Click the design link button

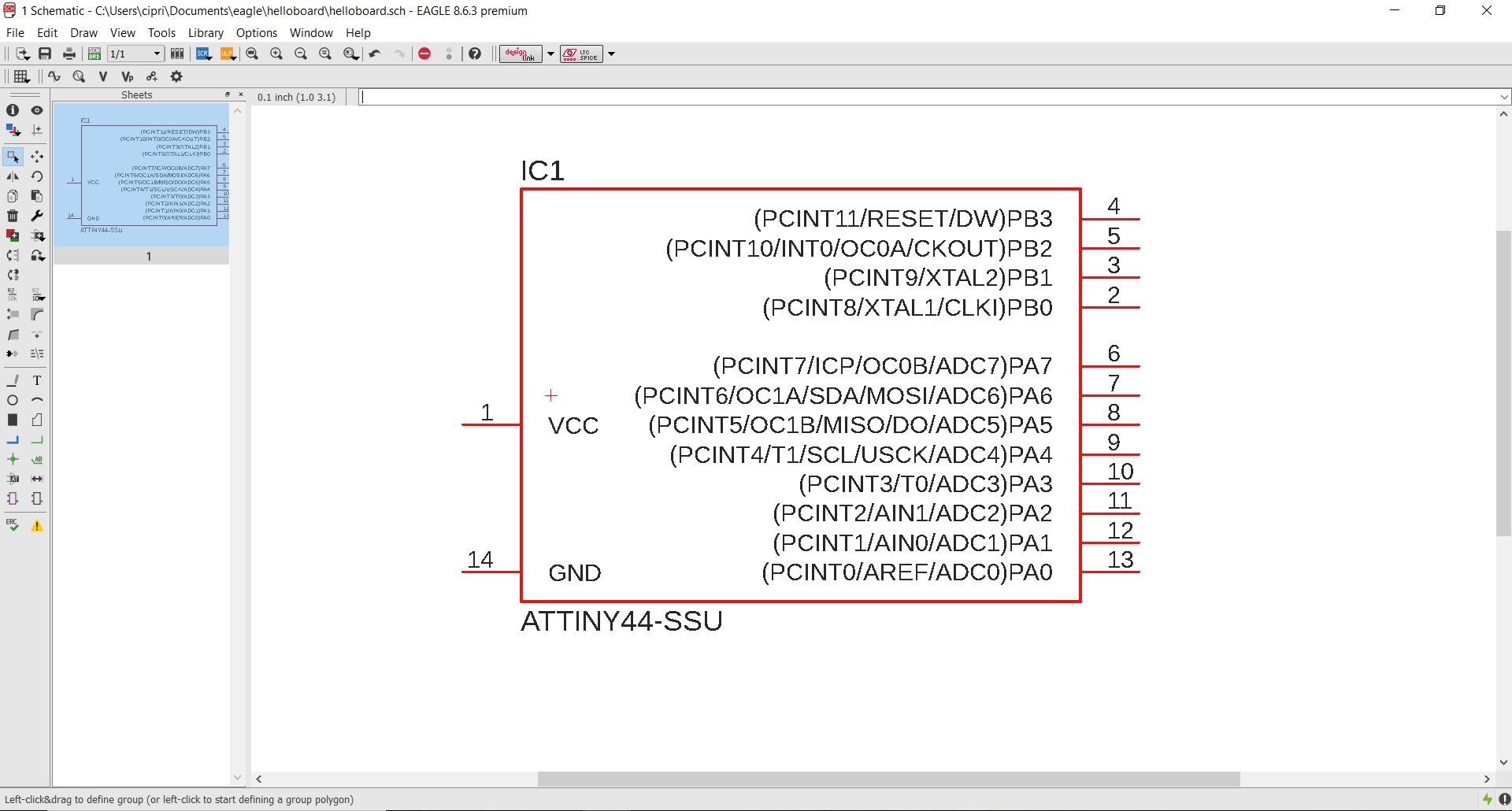point(521,54)
